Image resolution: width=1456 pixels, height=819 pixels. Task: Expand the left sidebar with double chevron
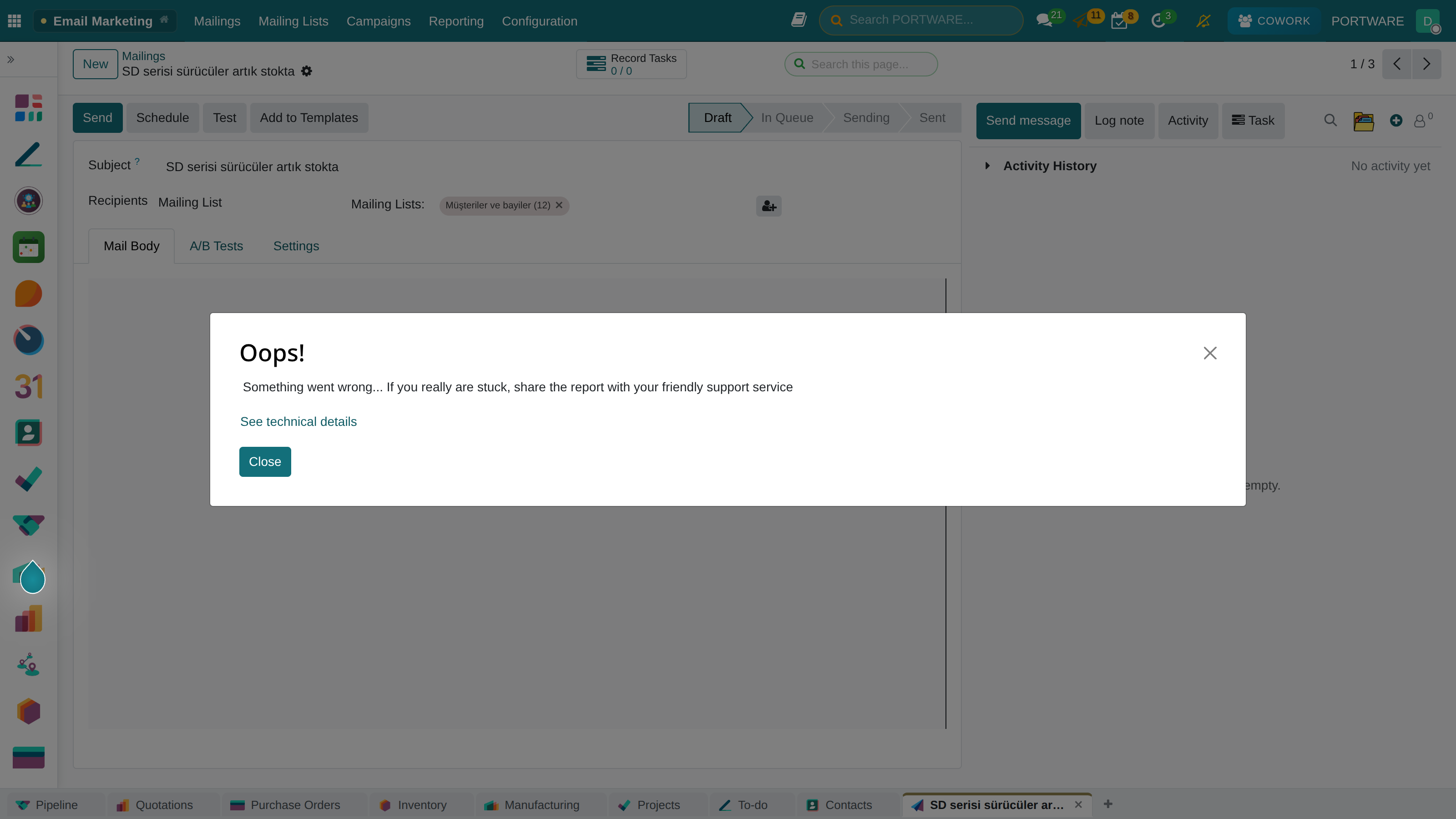11,59
